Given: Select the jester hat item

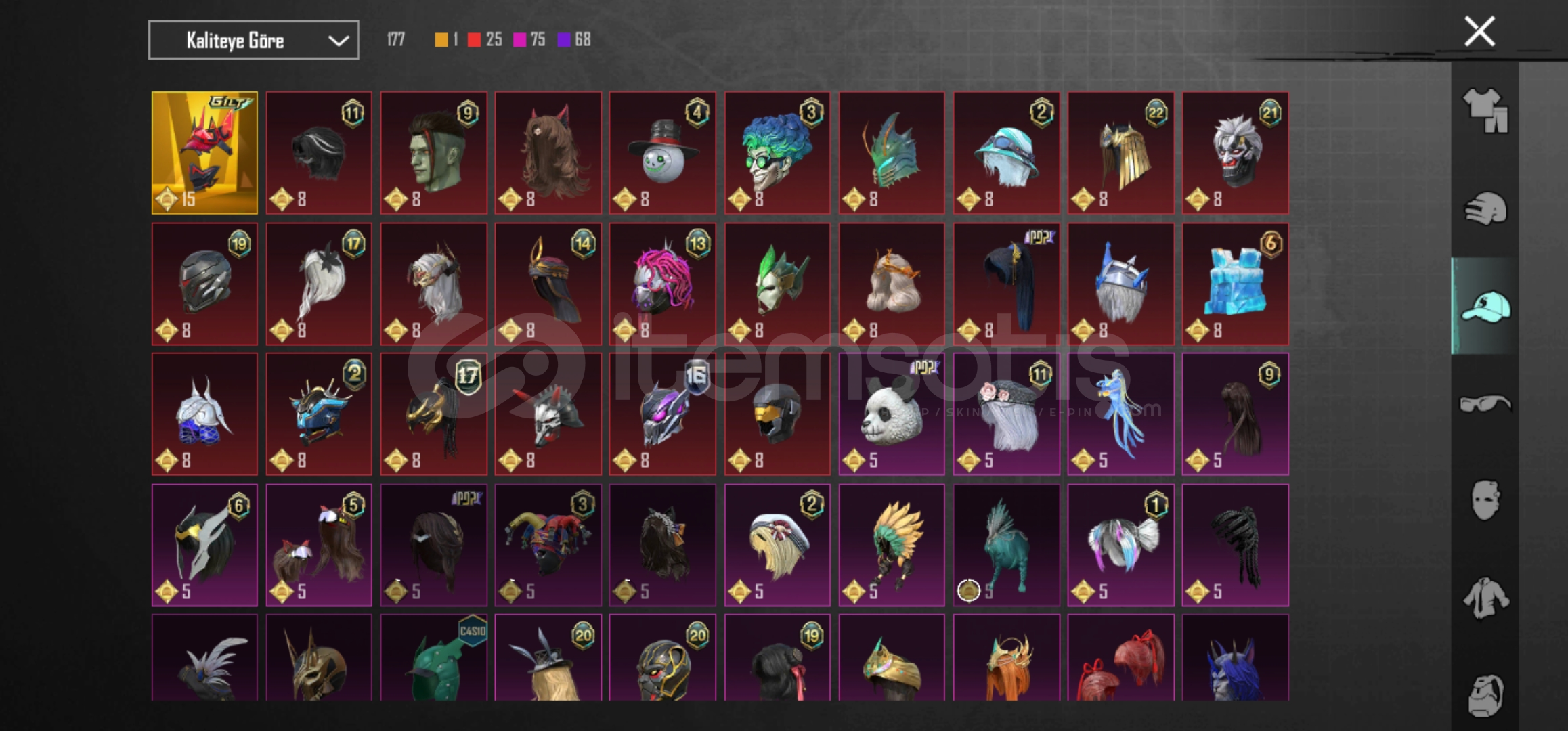Looking at the screenshot, I should (x=548, y=546).
